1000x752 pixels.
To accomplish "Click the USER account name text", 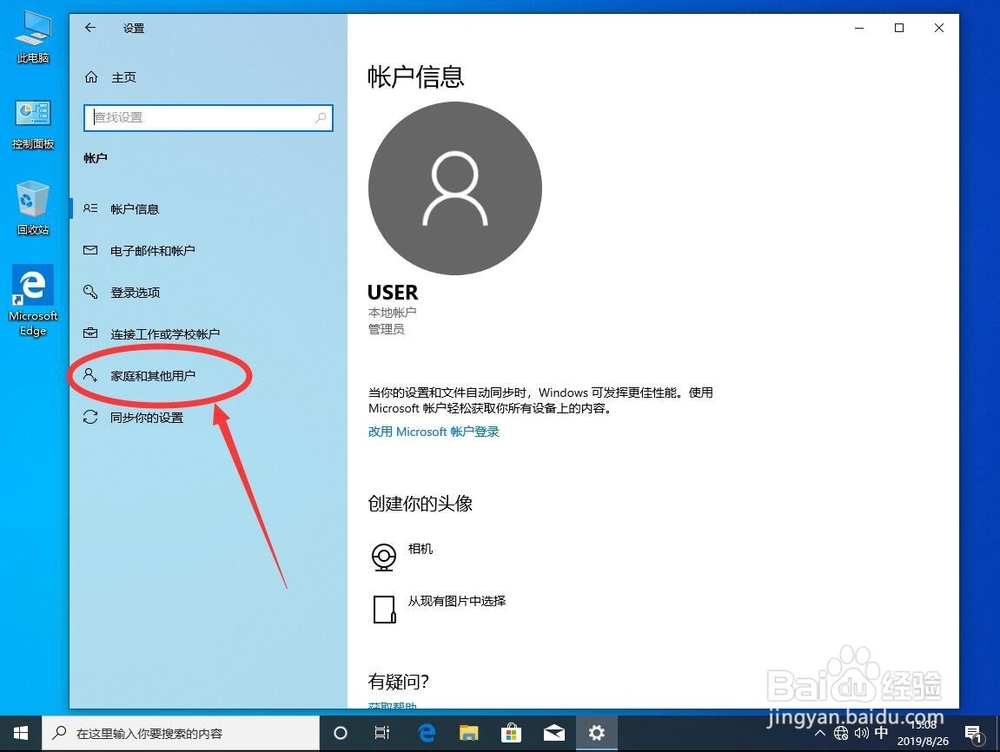I will [x=393, y=292].
